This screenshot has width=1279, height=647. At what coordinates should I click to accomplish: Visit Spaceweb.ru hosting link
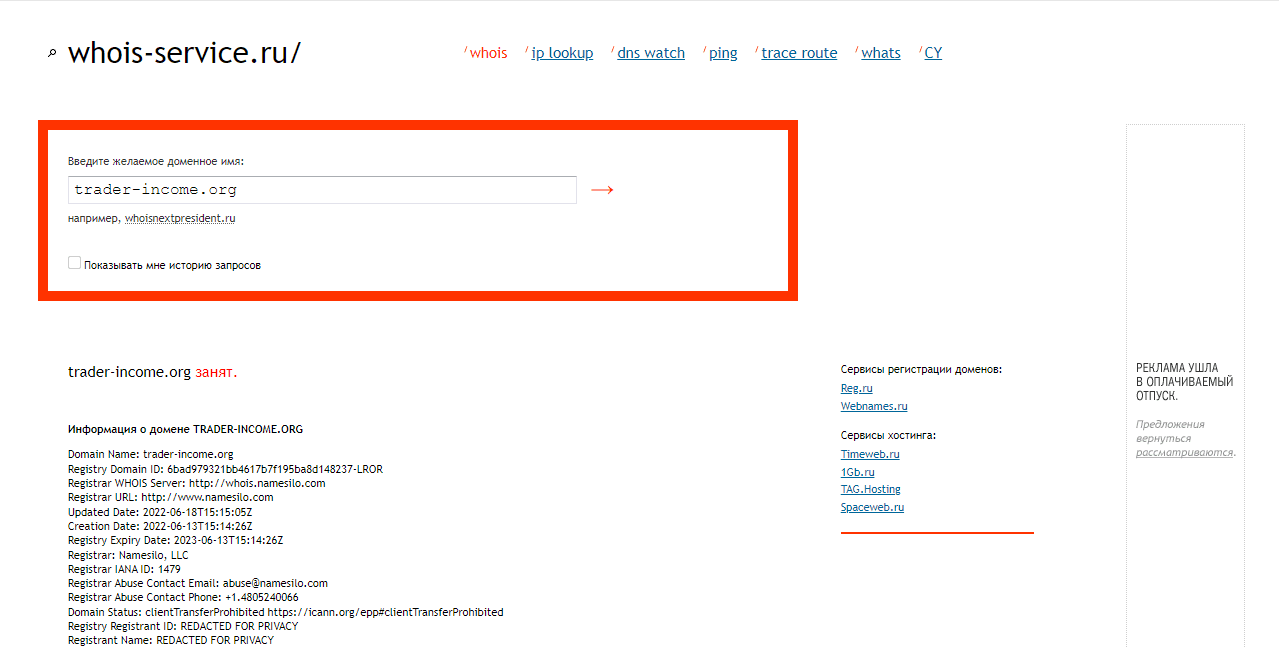point(872,507)
